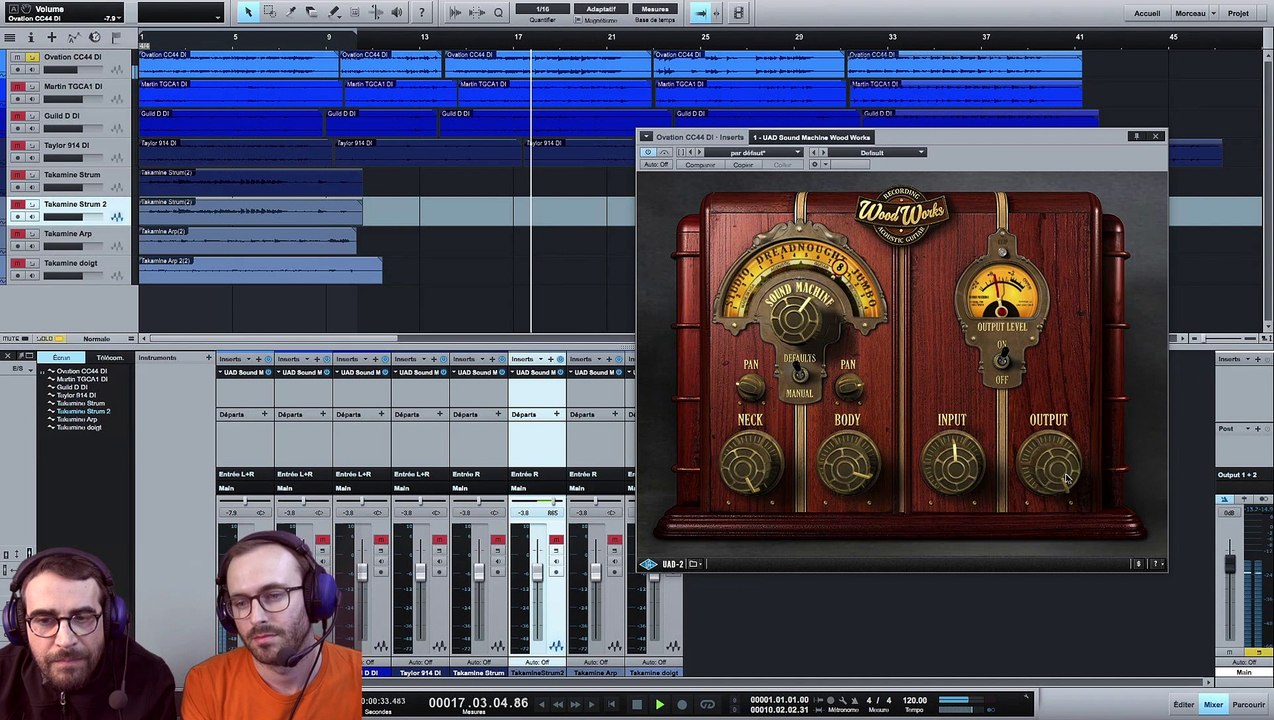Open the Parcourir browser
1274x720 pixels.
(x=1248, y=705)
